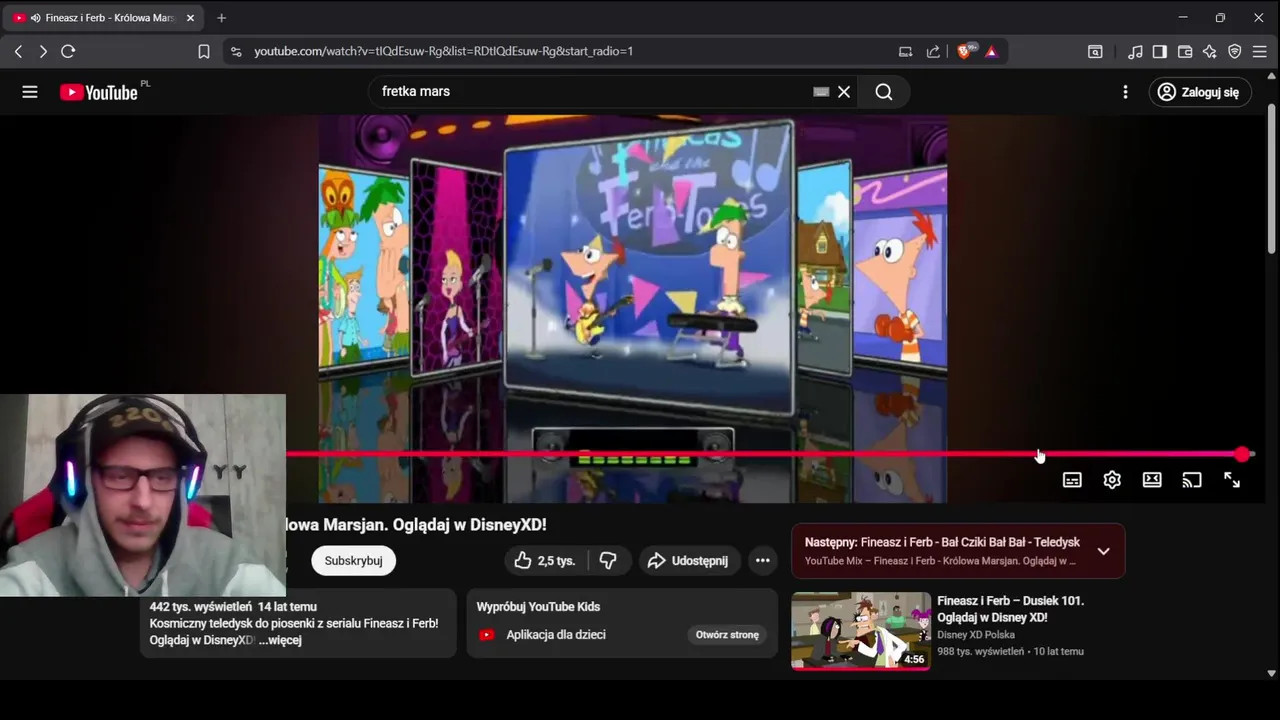The height and width of the screenshot is (720, 1280).
Task: Click the 442 tys. wyświetleń view count
Action: point(200,607)
